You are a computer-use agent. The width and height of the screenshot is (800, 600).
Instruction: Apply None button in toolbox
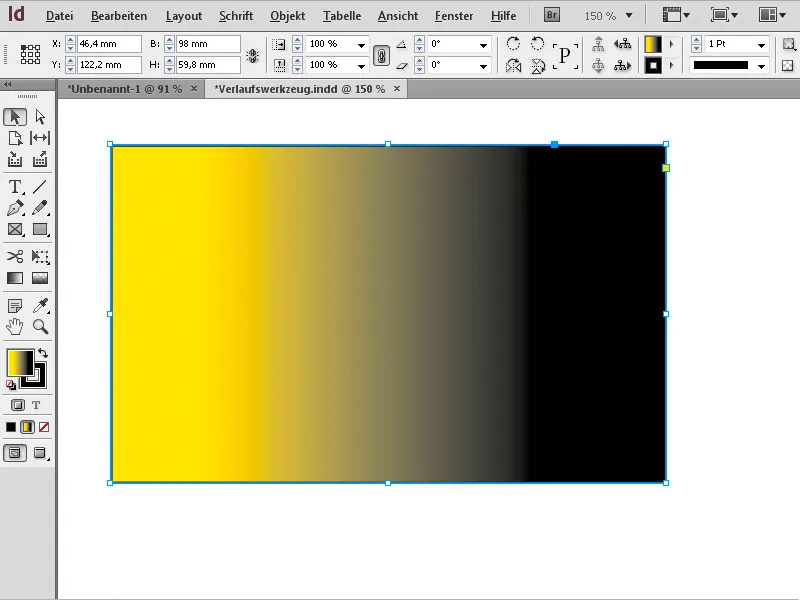pyautogui.click(x=44, y=427)
